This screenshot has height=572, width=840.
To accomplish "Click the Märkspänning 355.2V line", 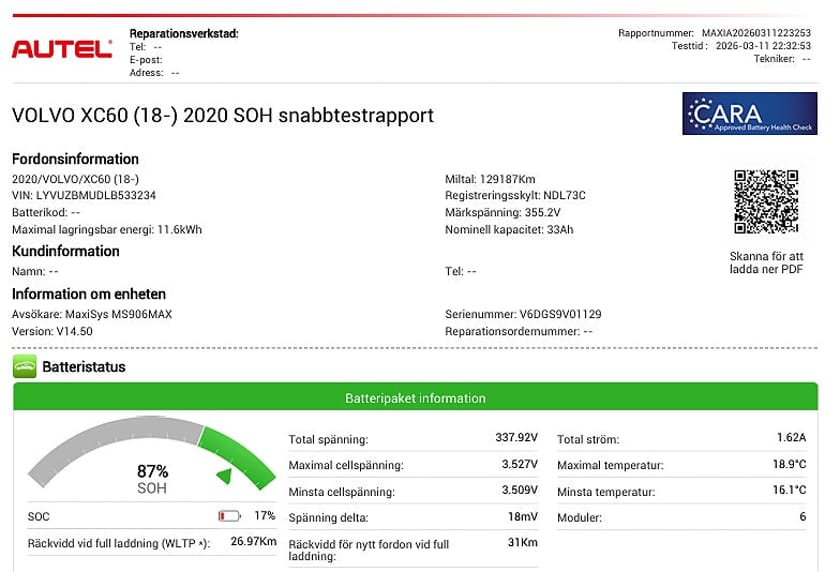I will 502,213.
